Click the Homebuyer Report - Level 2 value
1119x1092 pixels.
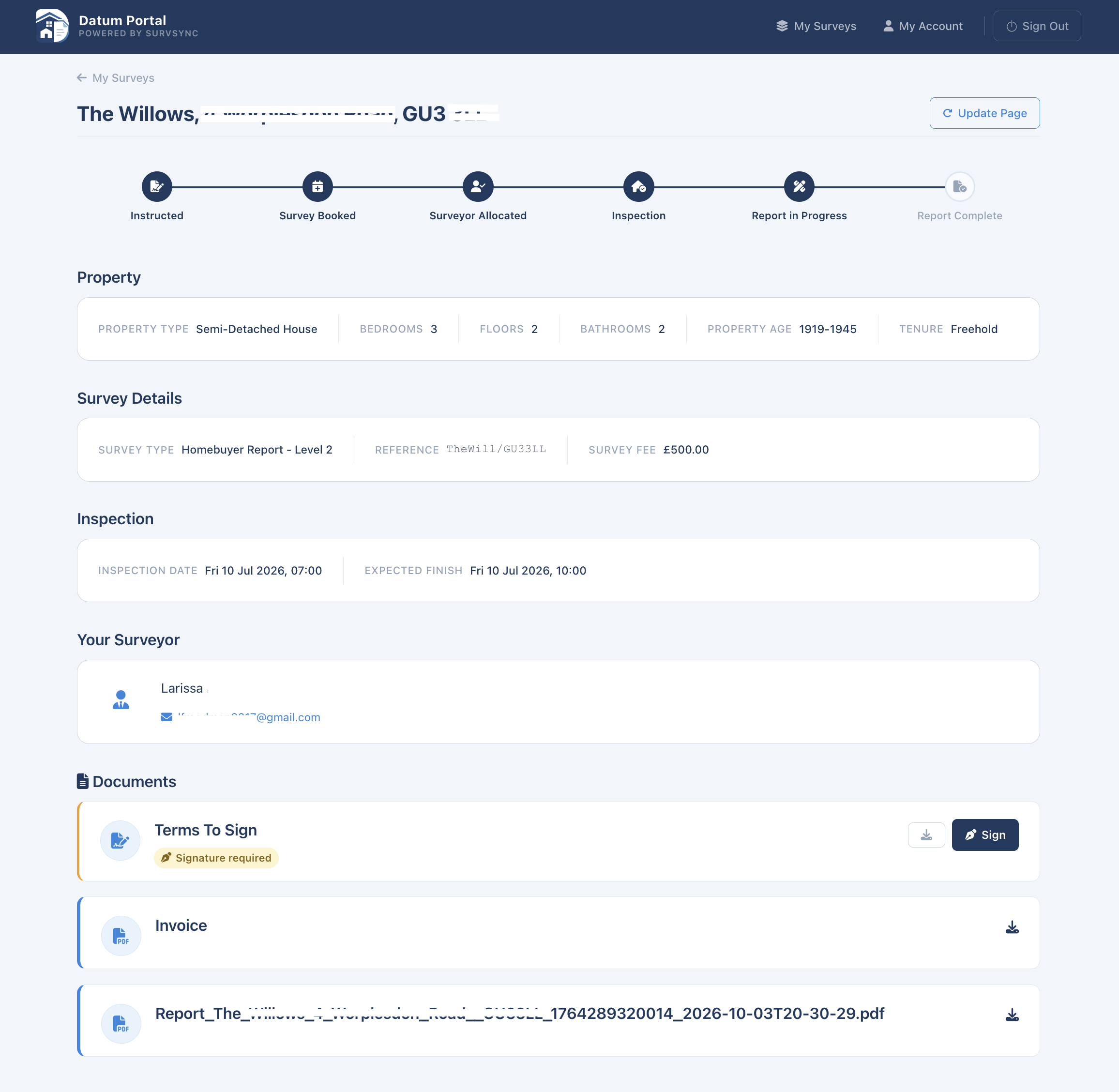coord(257,450)
